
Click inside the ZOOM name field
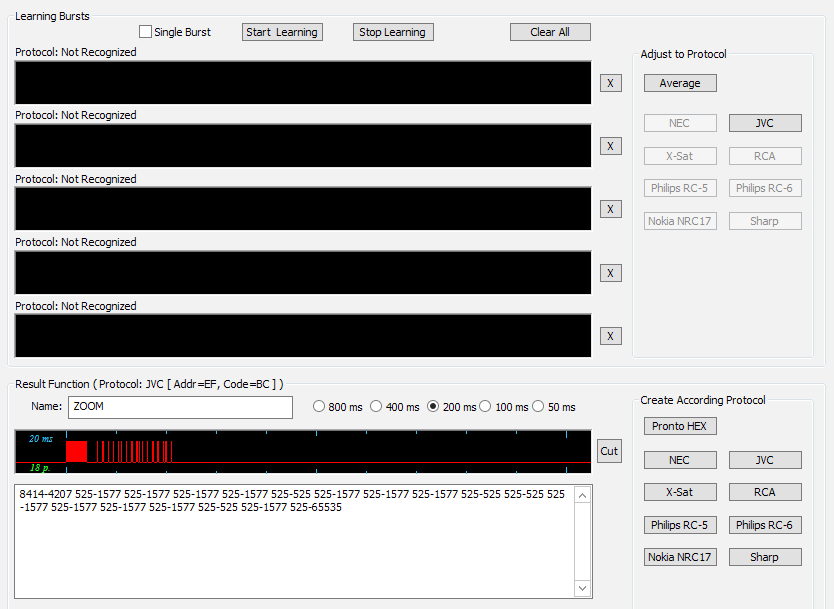[180, 407]
